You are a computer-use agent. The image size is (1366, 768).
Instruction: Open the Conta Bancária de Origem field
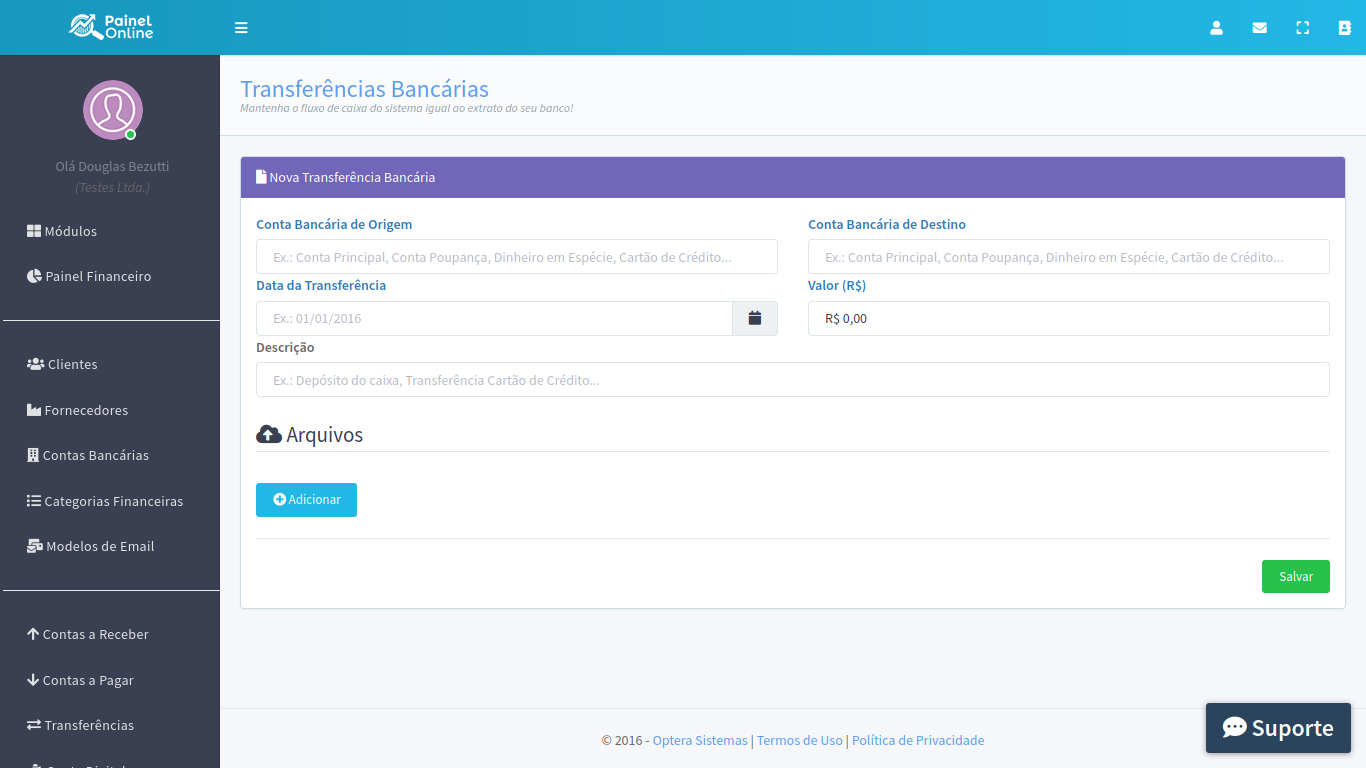(516, 257)
